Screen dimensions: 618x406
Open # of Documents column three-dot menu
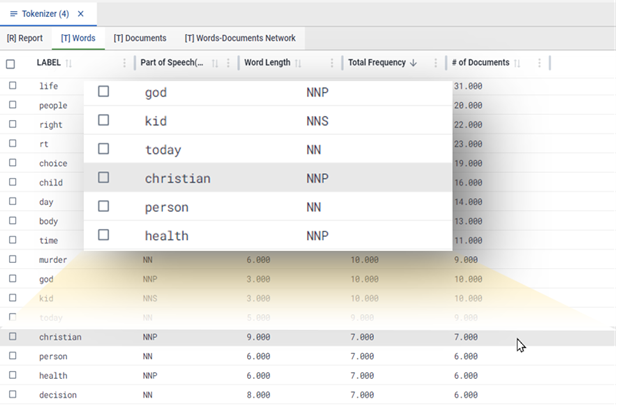click(539, 63)
